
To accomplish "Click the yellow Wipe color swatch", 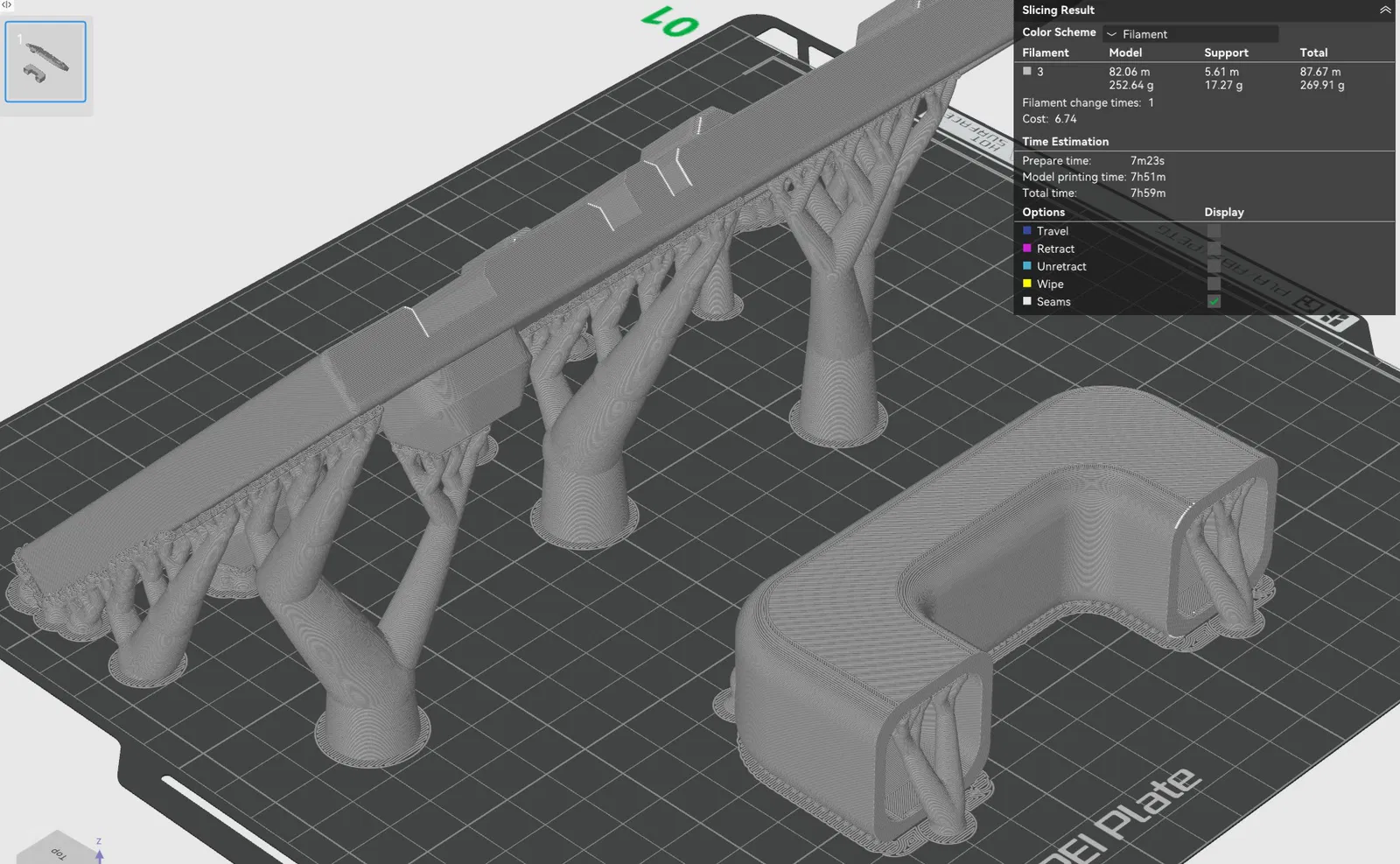I will (x=1027, y=284).
